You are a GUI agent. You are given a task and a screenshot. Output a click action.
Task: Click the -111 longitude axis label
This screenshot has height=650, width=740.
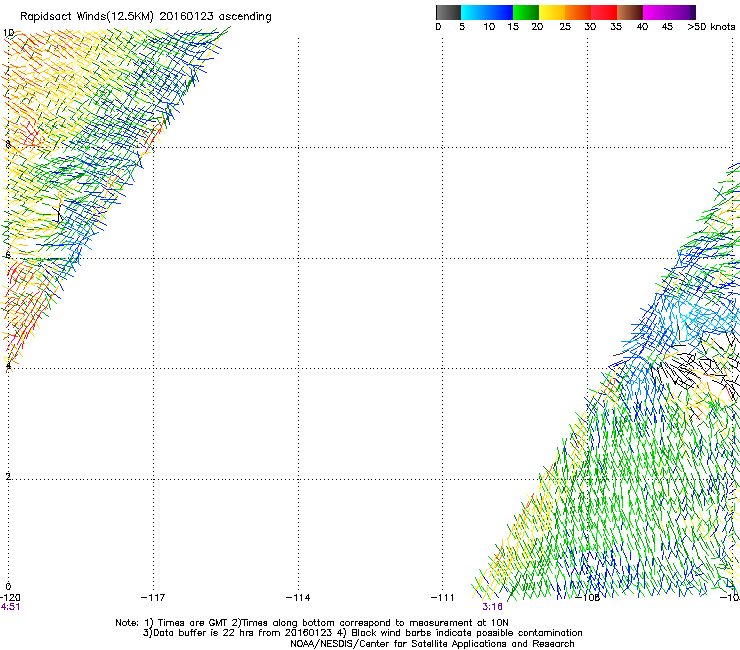coord(442,598)
